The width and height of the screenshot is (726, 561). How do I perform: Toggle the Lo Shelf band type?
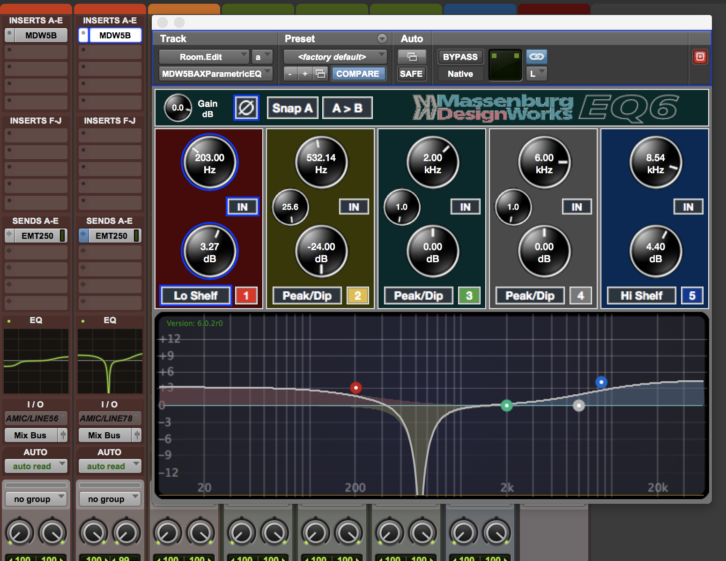pyautogui.click(x=195, y=296)
